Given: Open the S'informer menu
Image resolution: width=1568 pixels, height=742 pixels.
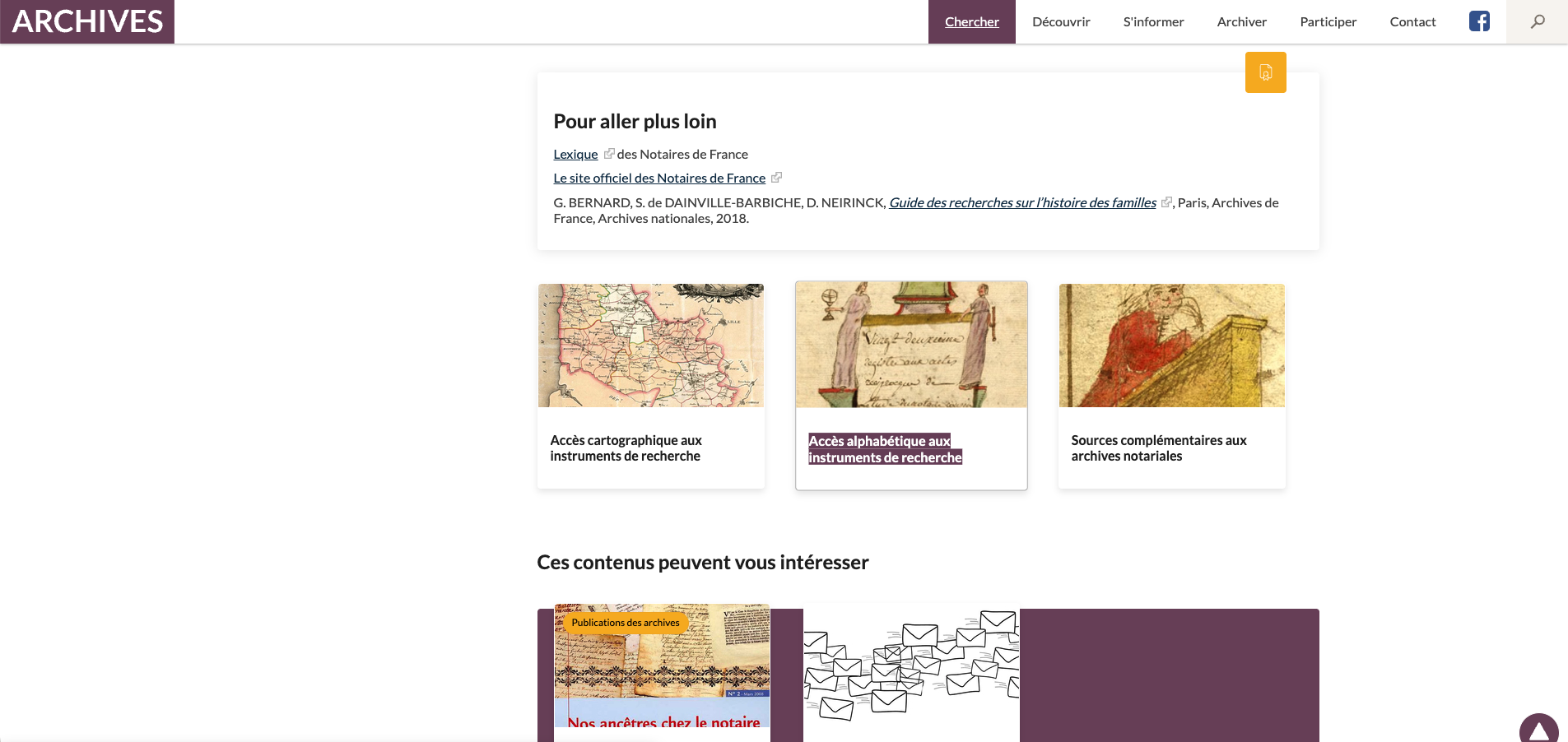Looking at the screenshot, I should (x=1153, y=21).
